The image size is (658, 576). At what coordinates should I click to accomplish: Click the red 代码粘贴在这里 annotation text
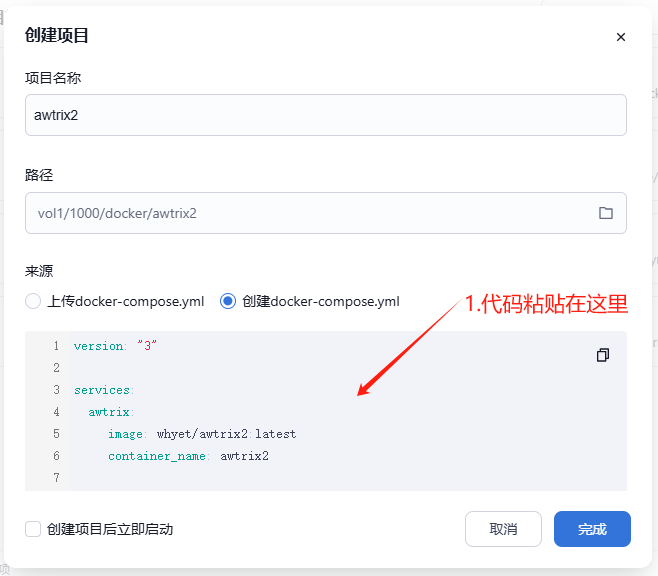[x=546, y=304]
